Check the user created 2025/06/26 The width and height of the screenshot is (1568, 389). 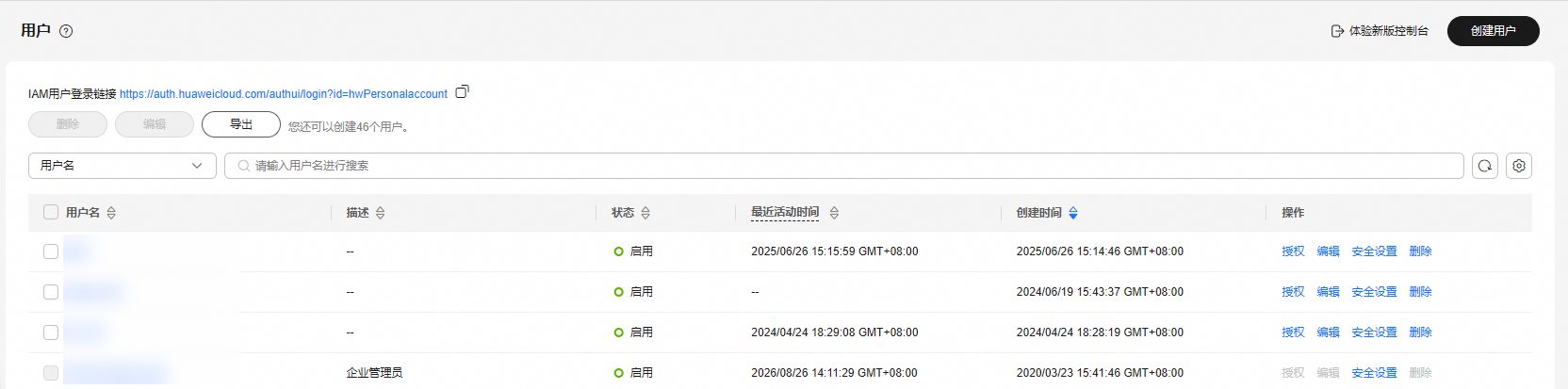tap(51, 251)
